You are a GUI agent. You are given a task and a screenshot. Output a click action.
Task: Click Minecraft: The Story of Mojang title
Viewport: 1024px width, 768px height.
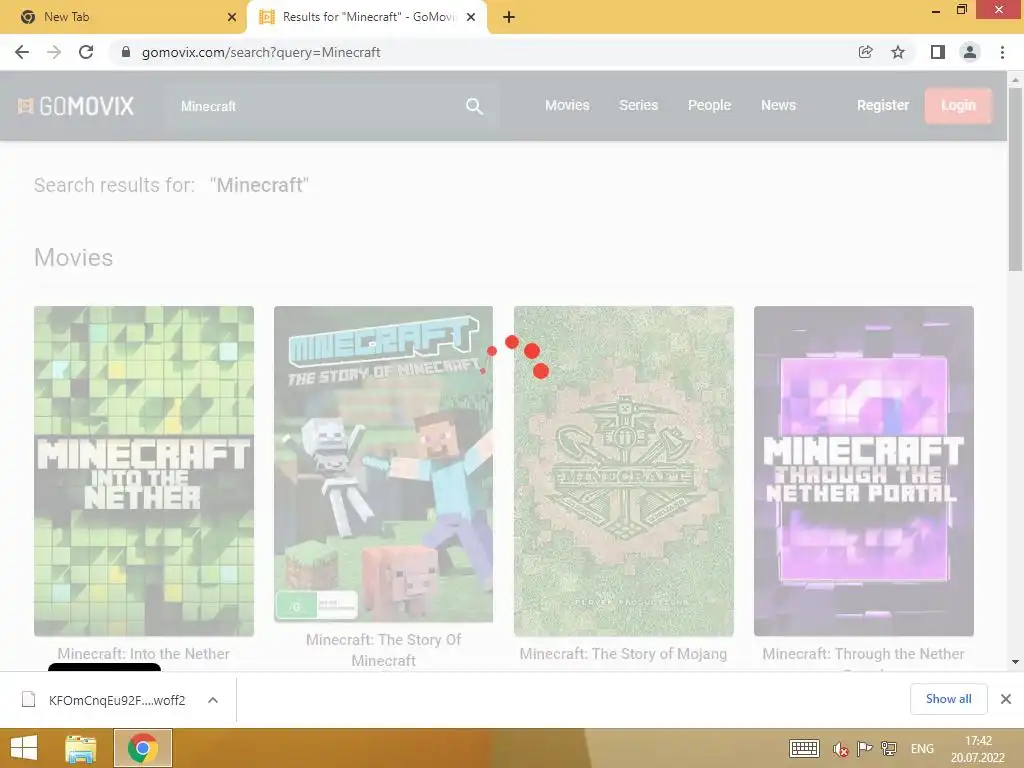[x=623, y=653]
